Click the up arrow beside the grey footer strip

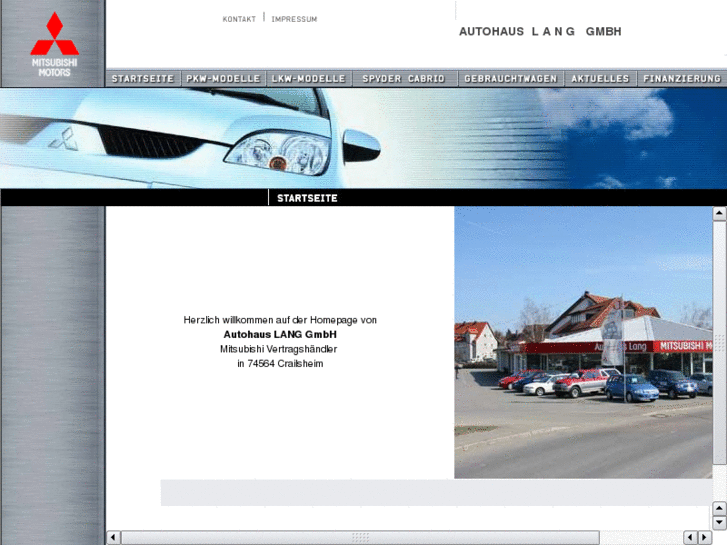tap(719, 508)
